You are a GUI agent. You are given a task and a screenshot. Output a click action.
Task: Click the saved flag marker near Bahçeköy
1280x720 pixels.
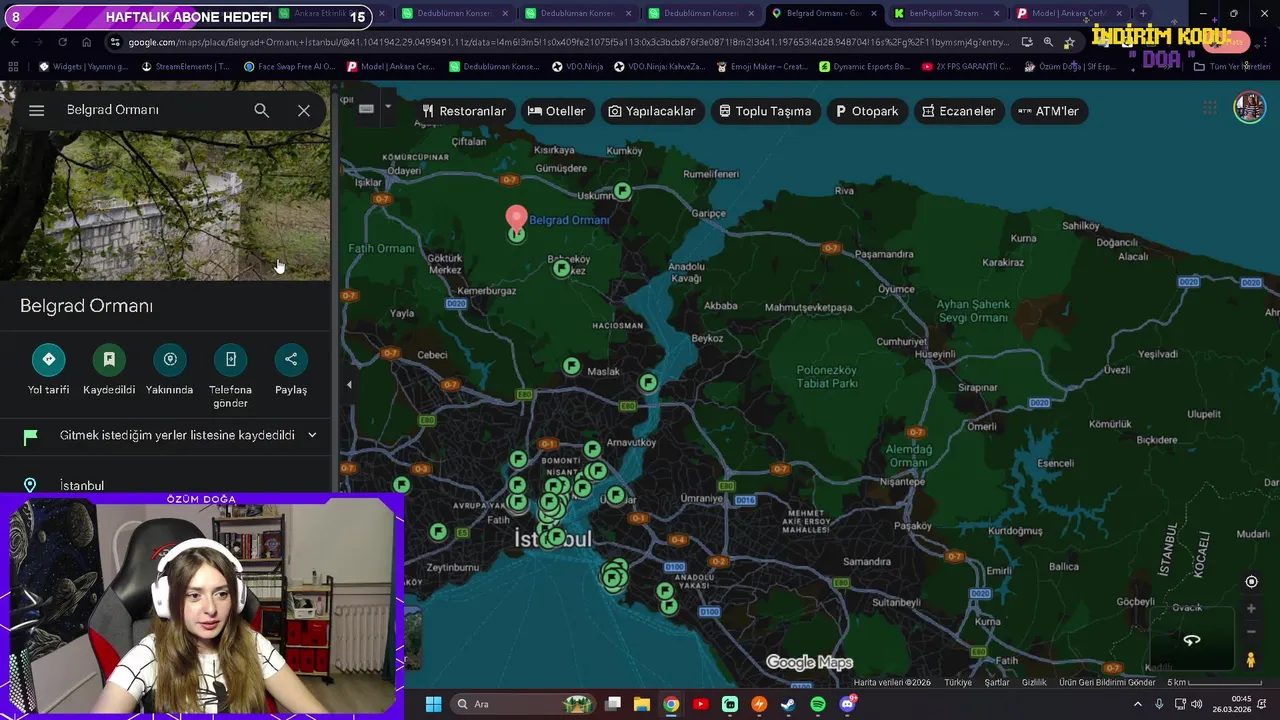pos(562,268)
